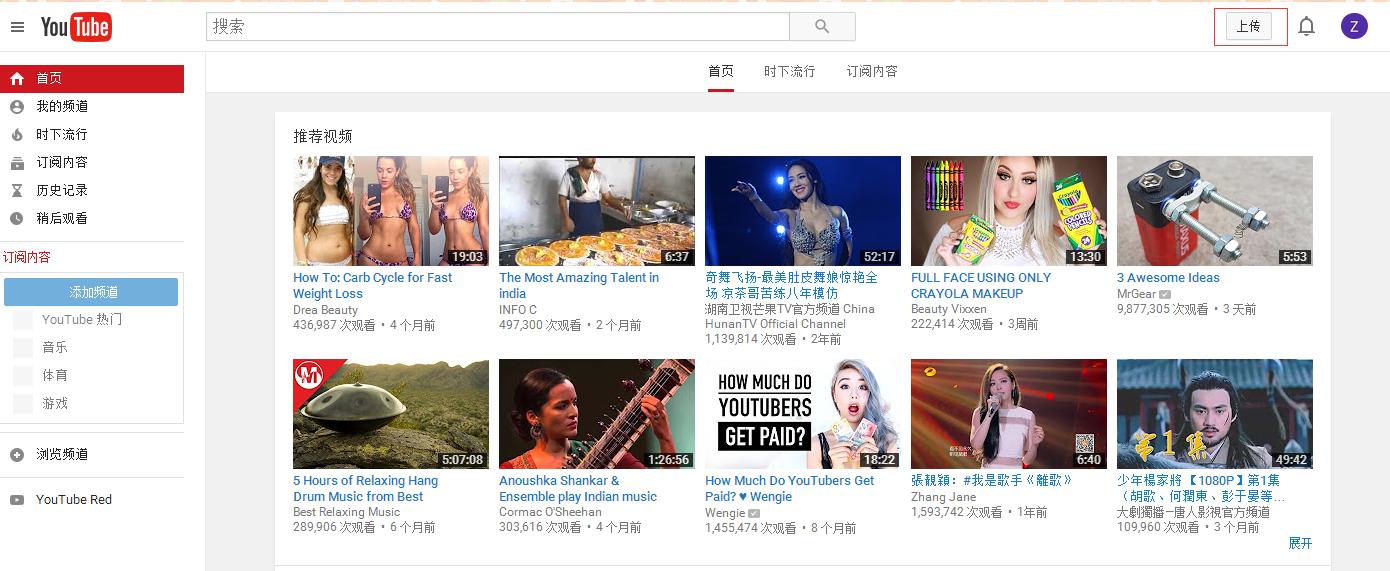1390x571 pixels.
Task: Click title Anoushka Shankar & Ensemble play Indian music
Action: [x=578, y=489]
